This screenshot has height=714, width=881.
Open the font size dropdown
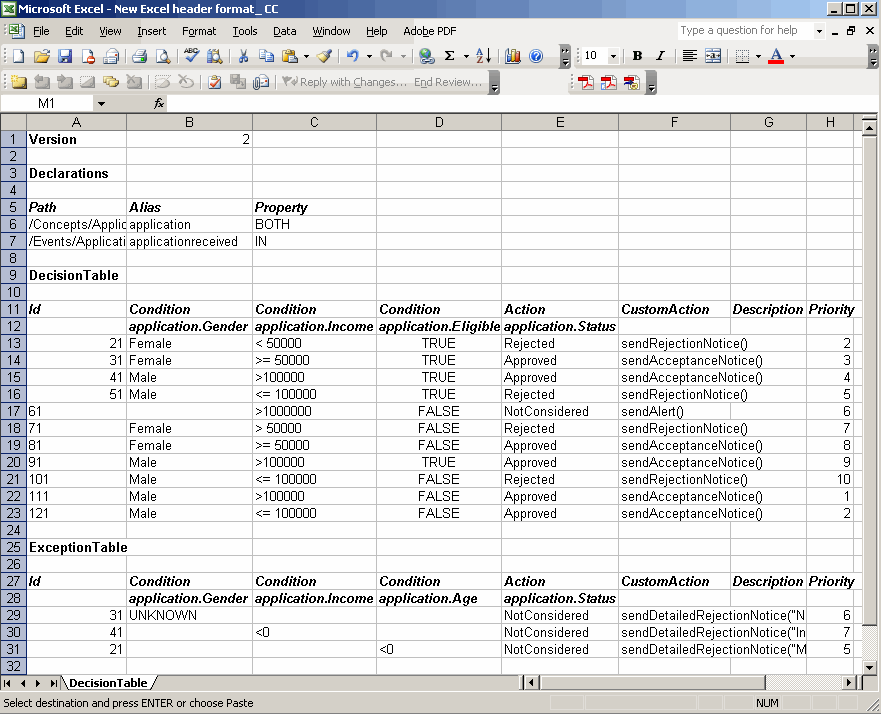coord(613,56)
